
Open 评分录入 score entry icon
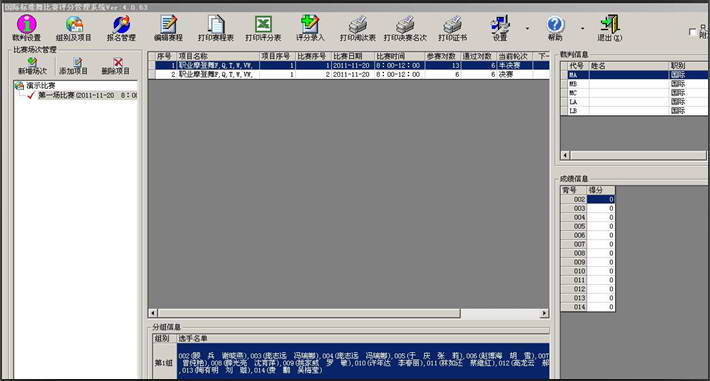point(310,29)
